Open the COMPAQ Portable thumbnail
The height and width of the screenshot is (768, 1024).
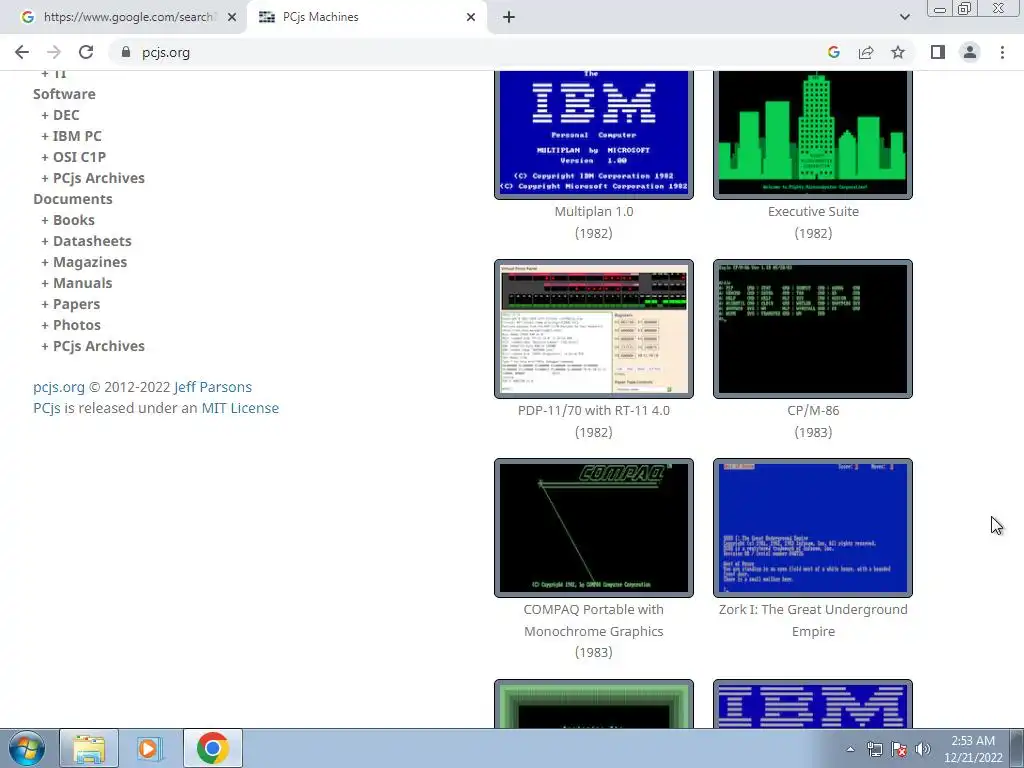pyautogui.click(x=594, y=528)
